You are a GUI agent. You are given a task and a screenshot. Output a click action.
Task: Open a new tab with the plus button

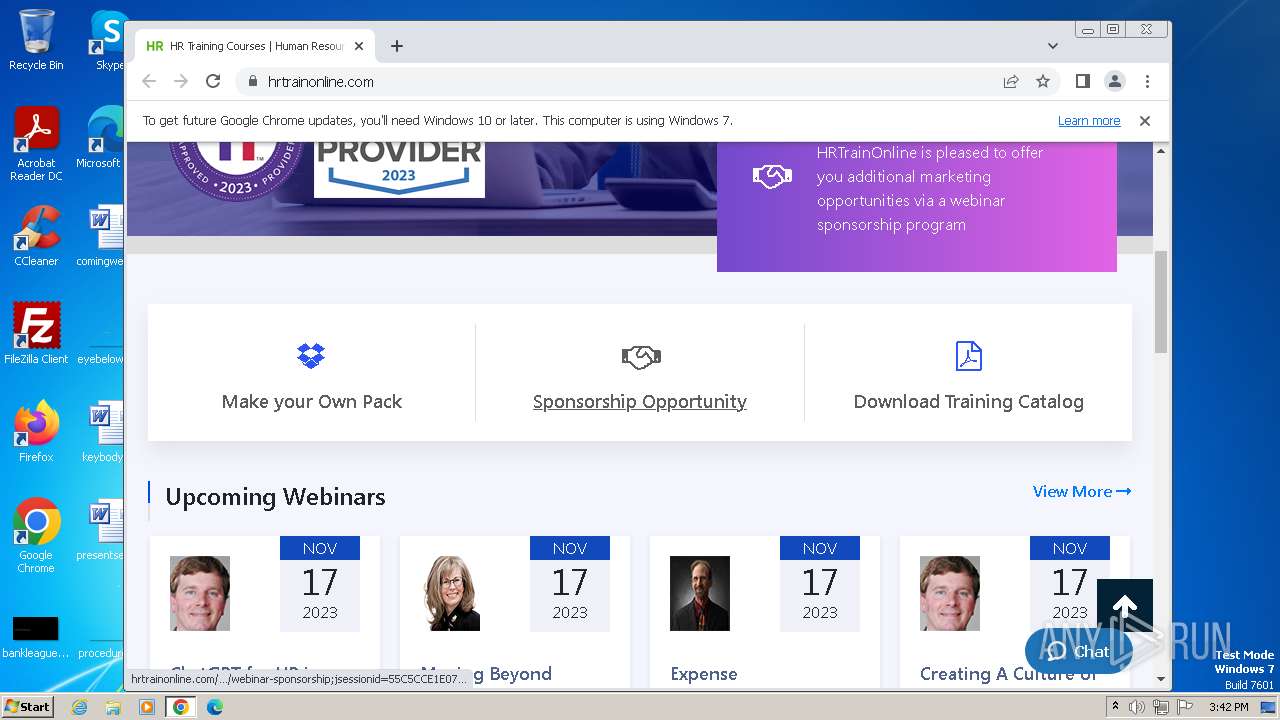[397, 46]
